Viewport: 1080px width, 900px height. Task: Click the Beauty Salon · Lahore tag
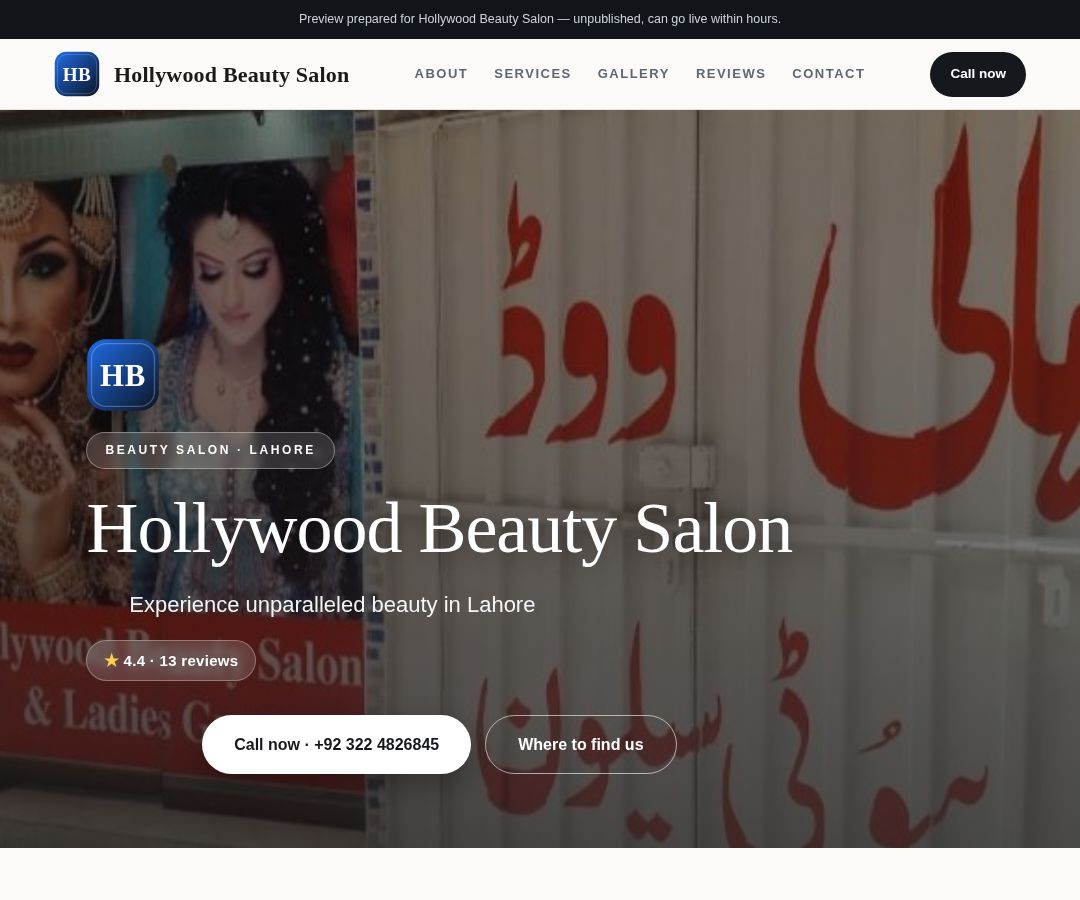point(210,450)
